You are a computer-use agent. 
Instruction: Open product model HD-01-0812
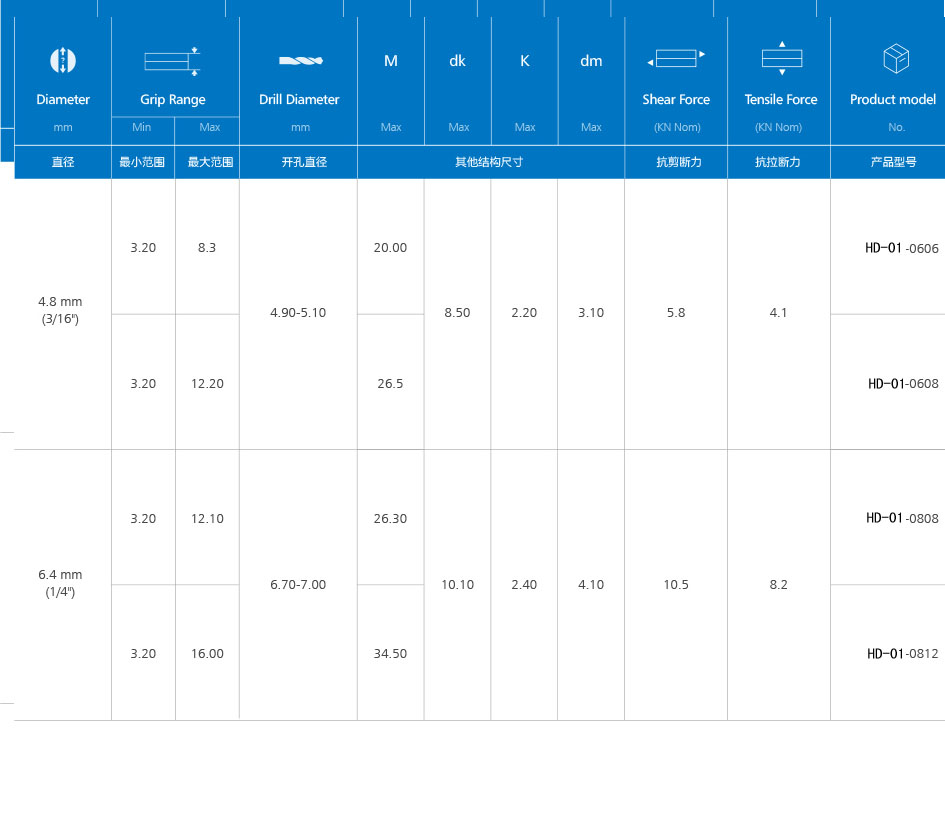(902, 654)
